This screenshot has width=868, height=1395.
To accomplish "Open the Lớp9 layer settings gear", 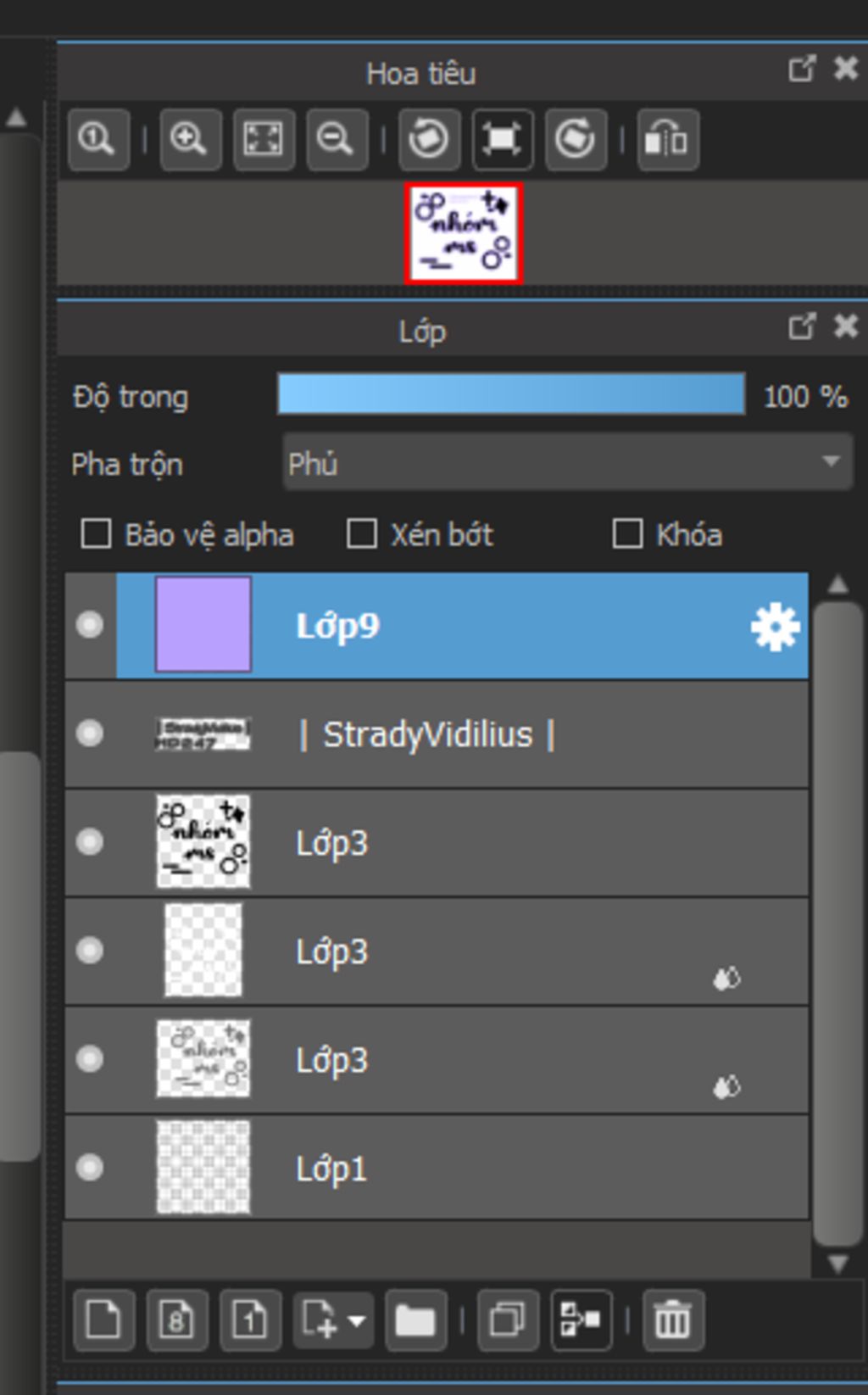I will [x=775, y=628].
